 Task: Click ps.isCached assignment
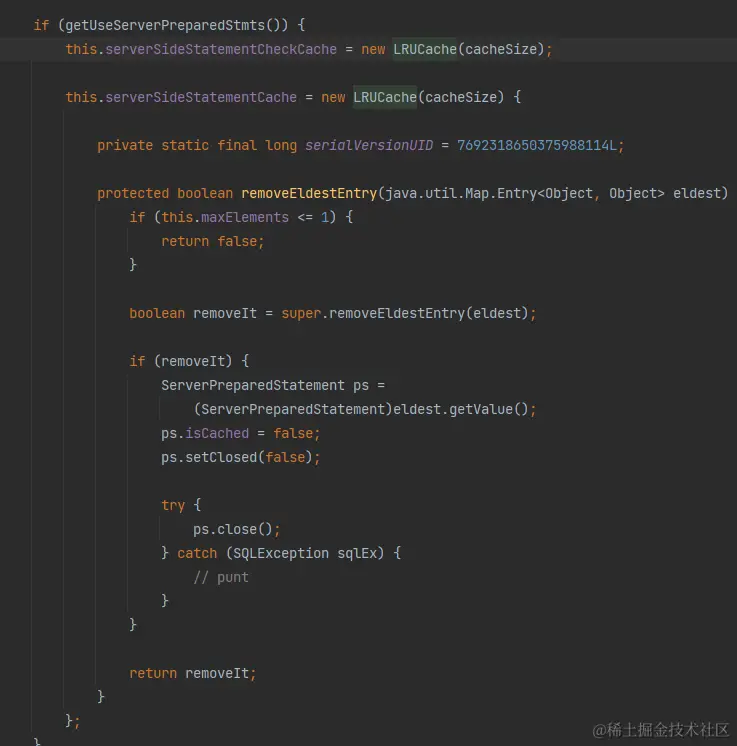pyautogui.click(x=240, y=433)
